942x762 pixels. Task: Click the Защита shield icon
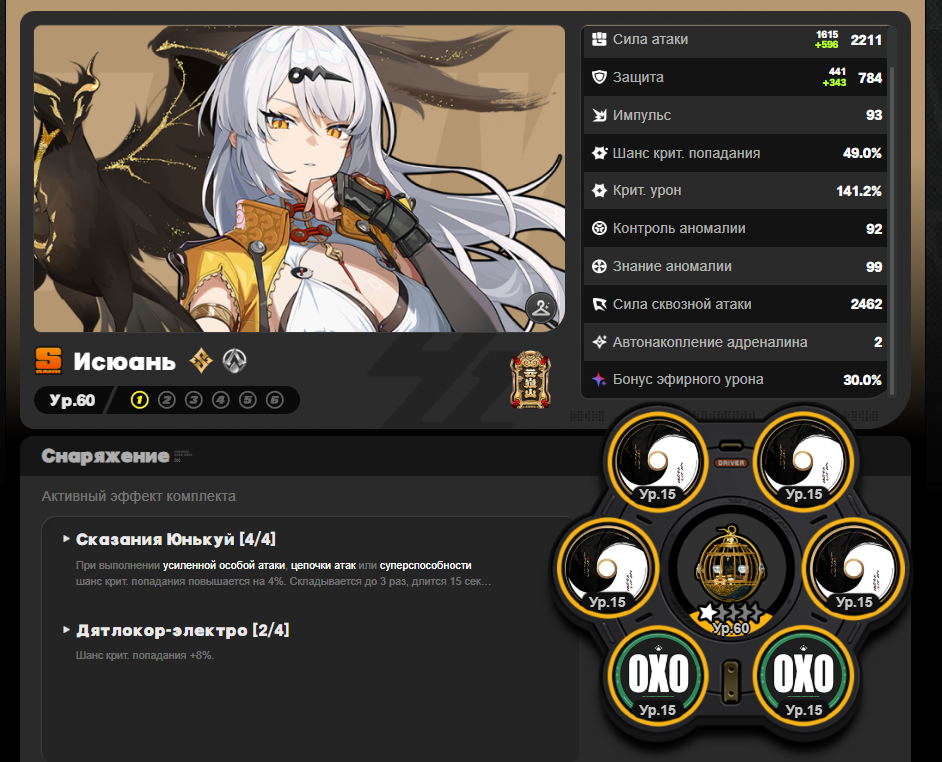coord(599,77)
